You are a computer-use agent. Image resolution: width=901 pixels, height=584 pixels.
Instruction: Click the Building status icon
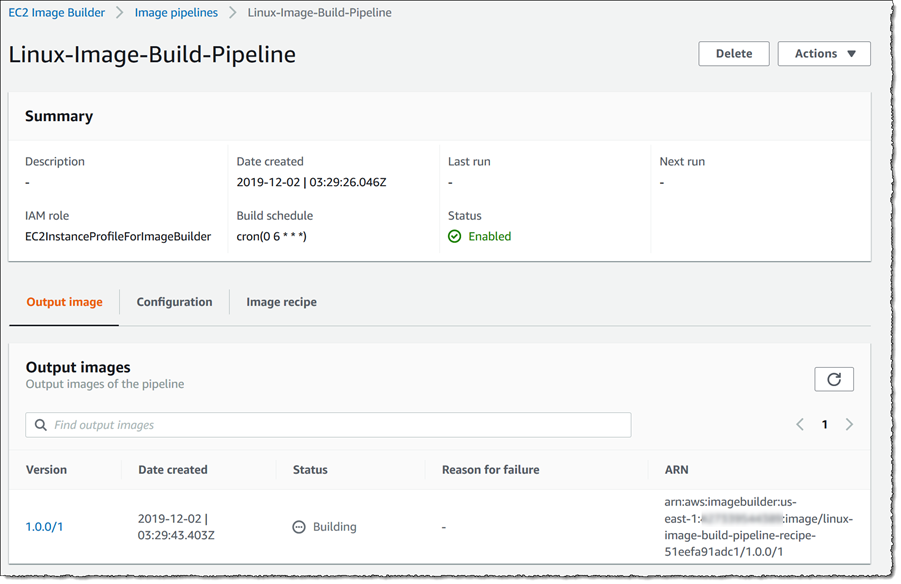click(299, 527)
